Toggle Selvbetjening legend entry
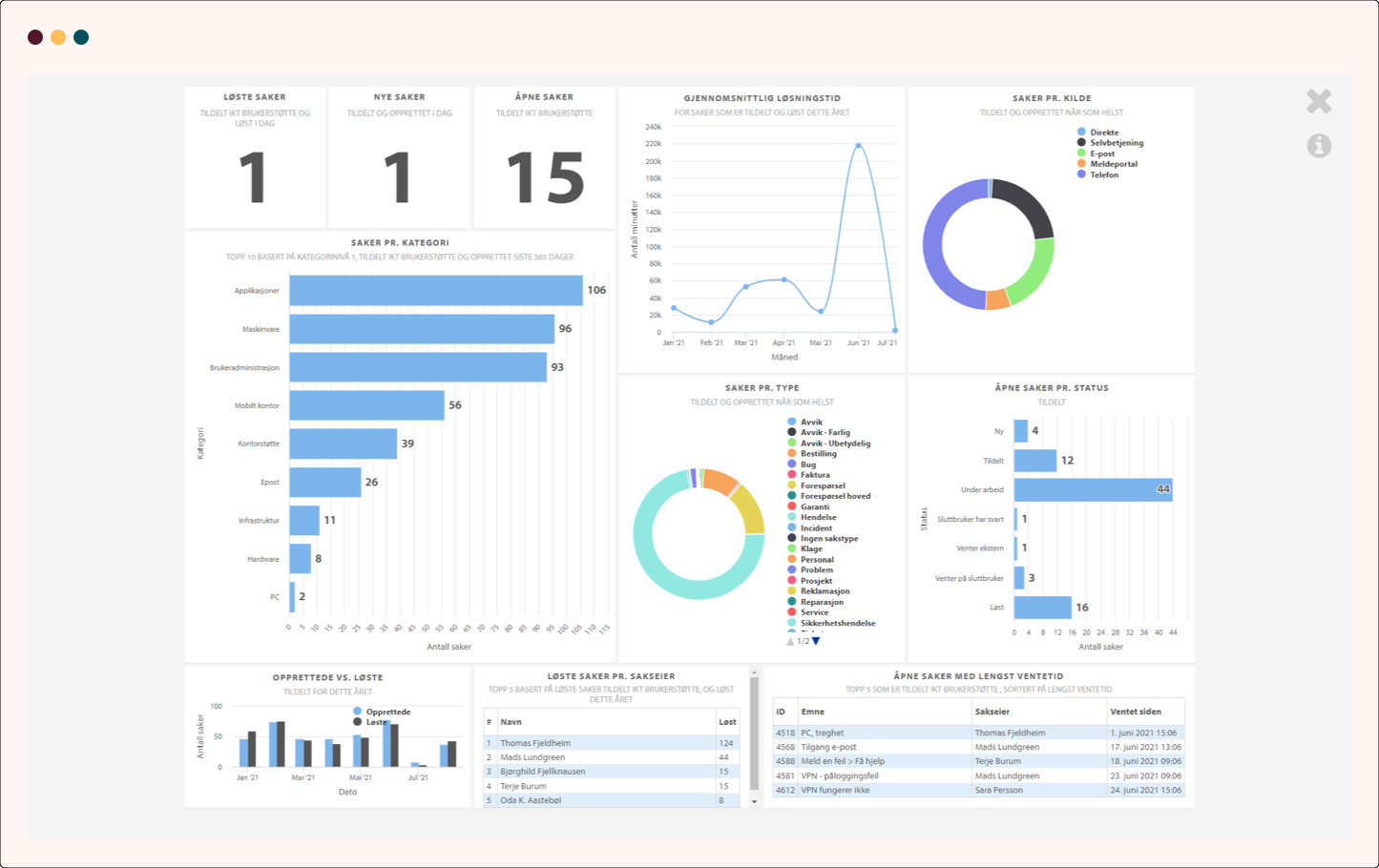The image size is (1379, 868). tap(1116, 143)
